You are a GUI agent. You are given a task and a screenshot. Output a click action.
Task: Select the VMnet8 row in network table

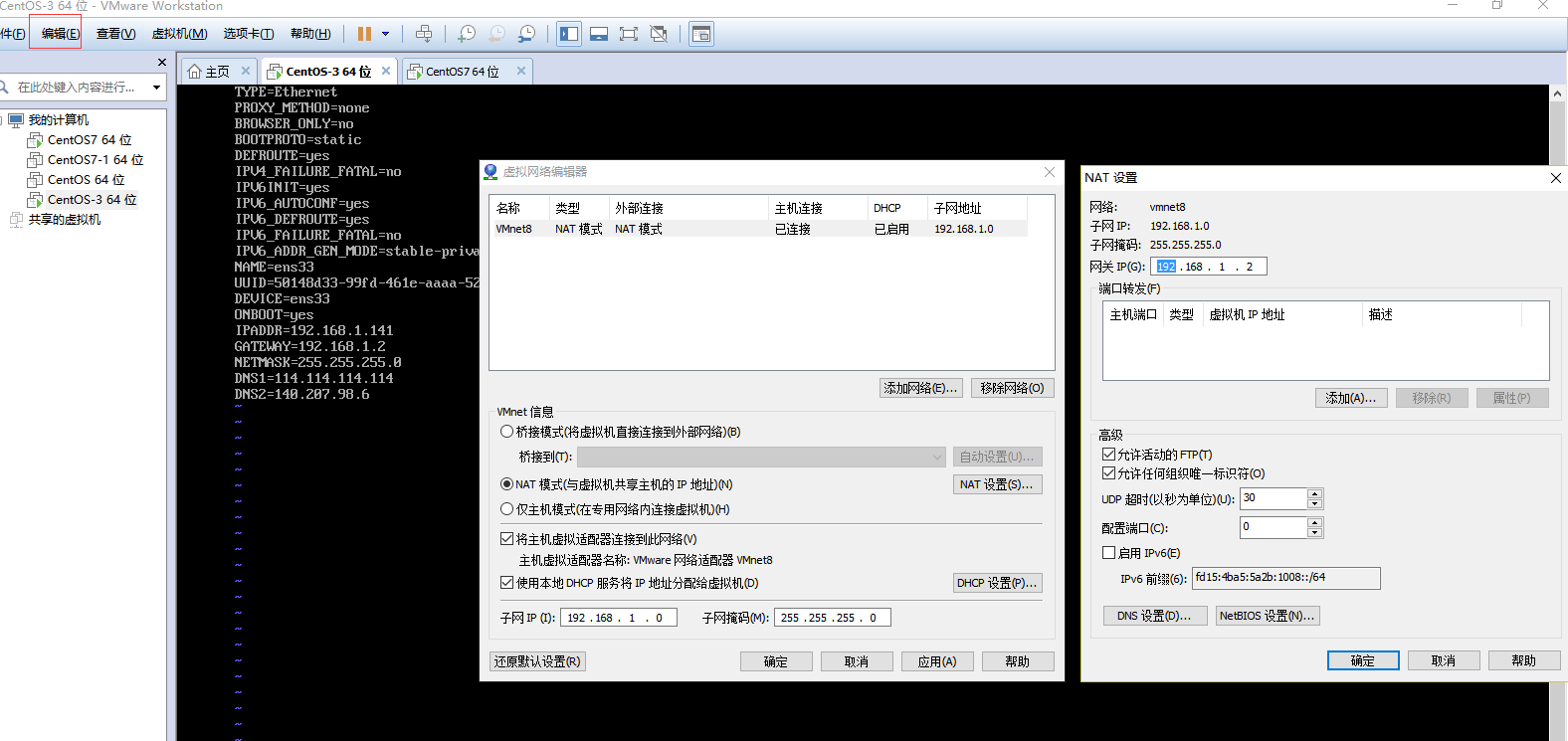click(x=760, y=229)
